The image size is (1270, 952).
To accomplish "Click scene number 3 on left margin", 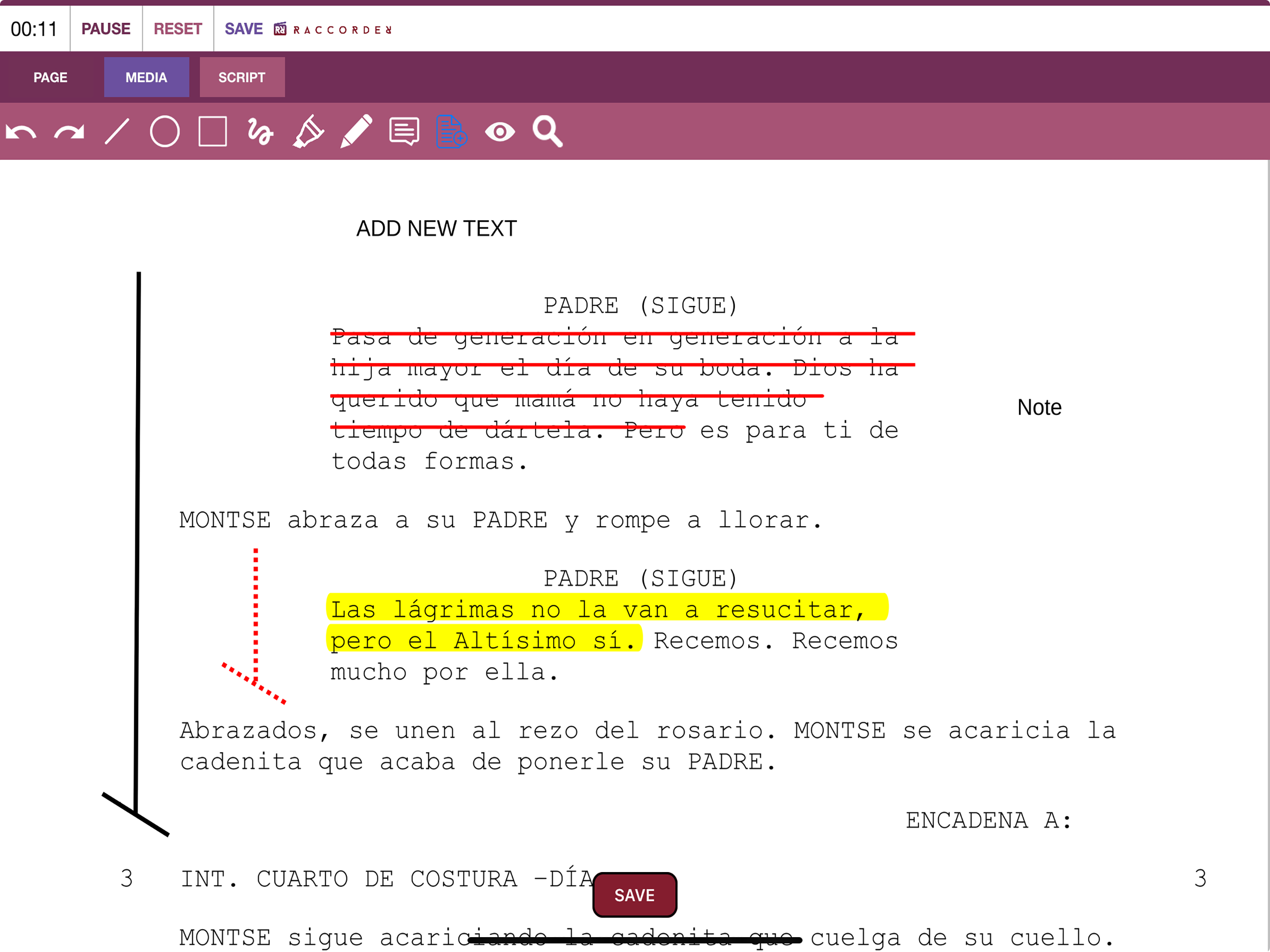I will pyautogui.click(x=126, y=878).
